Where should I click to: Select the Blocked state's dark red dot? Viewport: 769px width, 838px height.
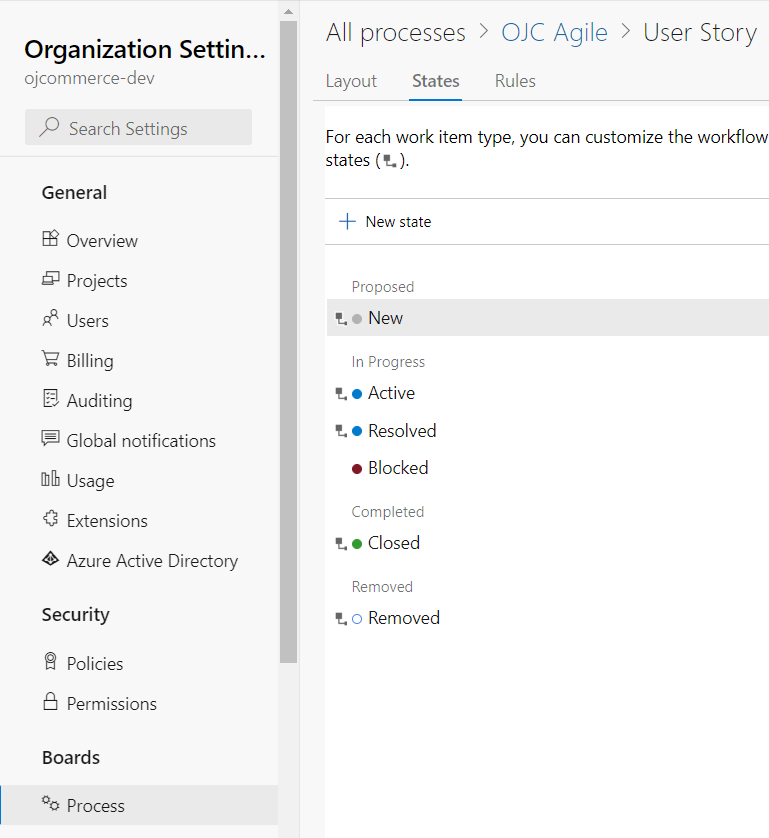pos(357,469)
